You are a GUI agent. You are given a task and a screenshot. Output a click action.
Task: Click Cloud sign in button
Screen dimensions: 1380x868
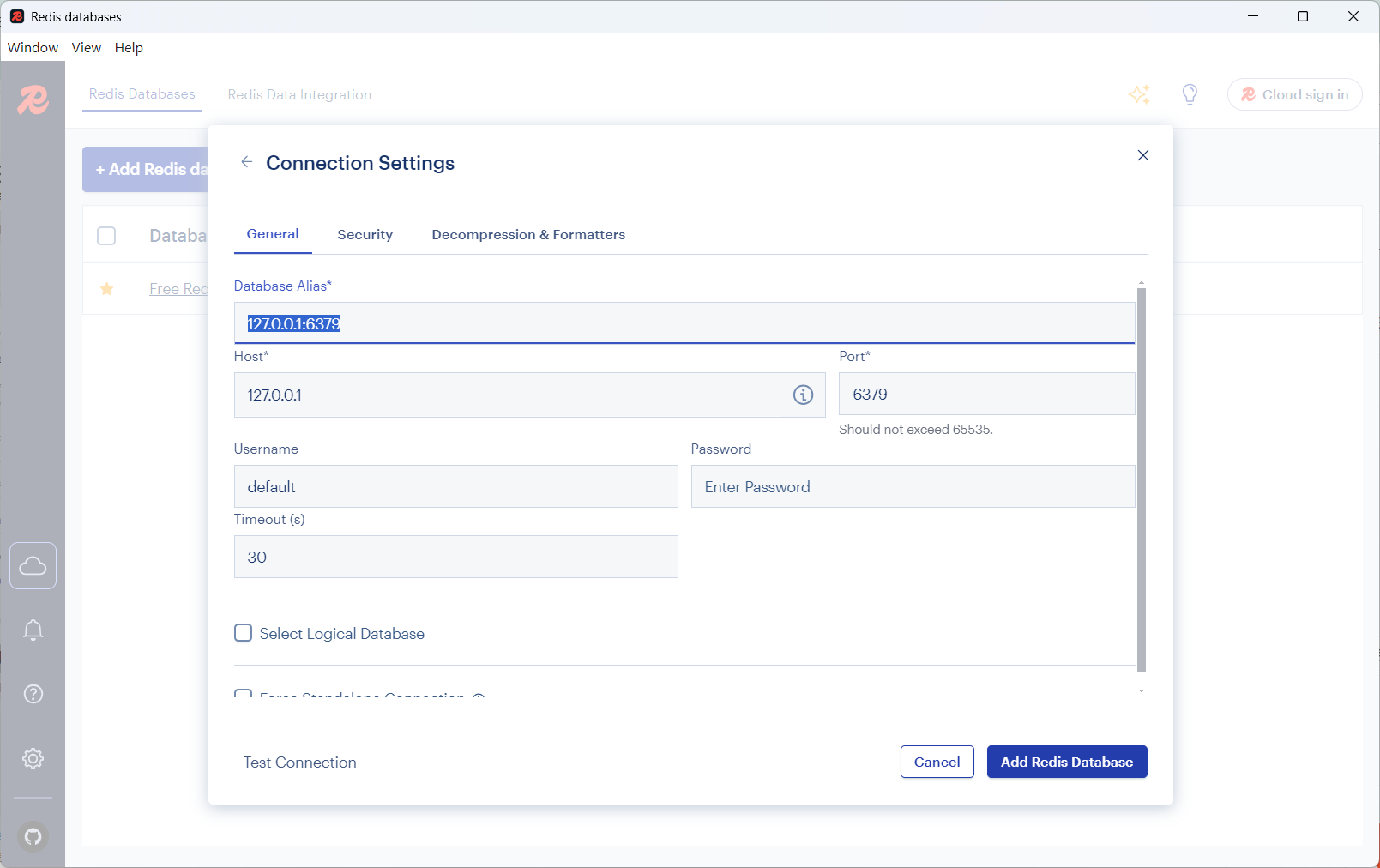pos(1295,94)
